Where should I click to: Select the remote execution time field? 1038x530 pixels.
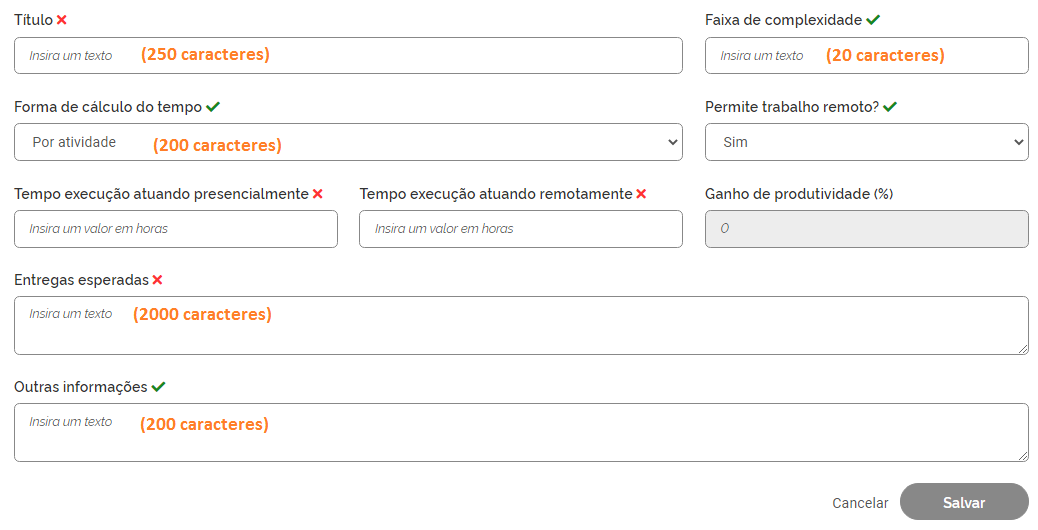pyautogui.click(x=520, y=229)
